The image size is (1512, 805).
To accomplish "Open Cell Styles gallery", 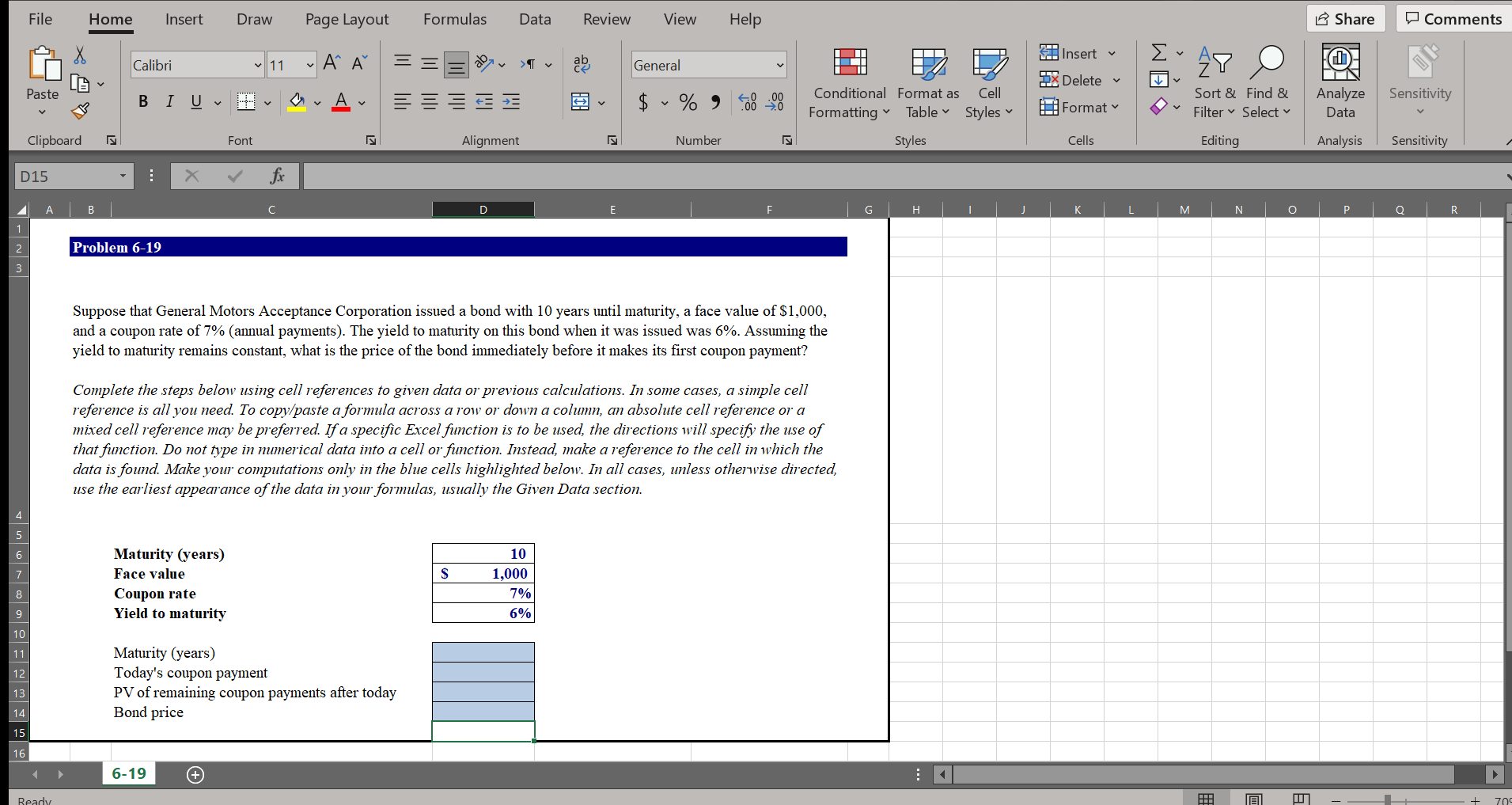I will 989,82.
